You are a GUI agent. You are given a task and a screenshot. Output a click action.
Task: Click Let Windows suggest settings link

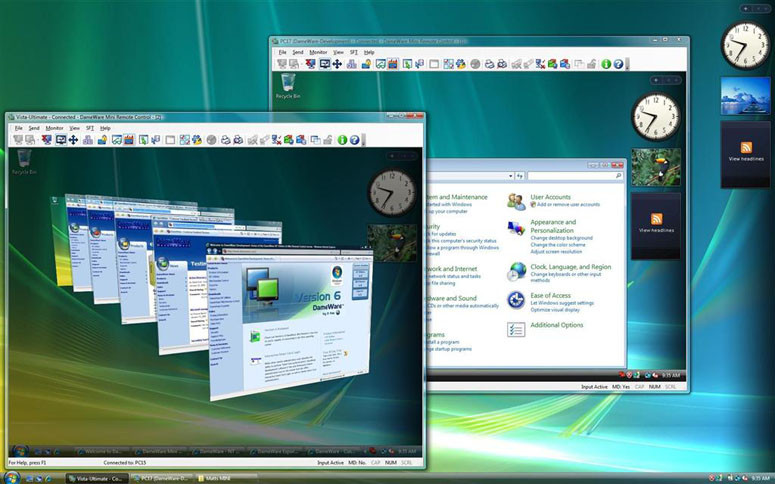(x=562, y=303)
